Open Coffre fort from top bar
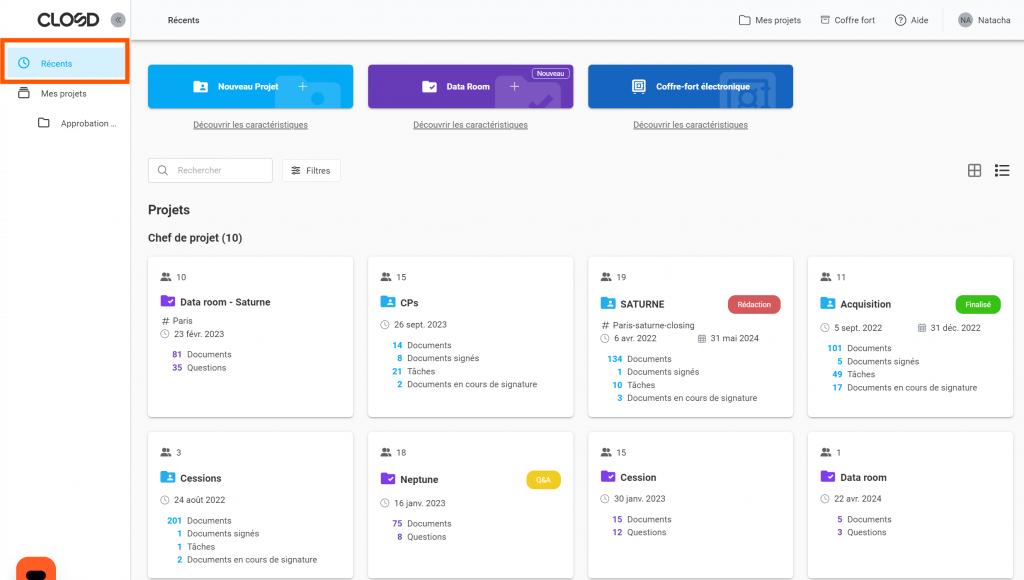The height and width of the screenshot is (580, 1024). [x=847, y=20]
